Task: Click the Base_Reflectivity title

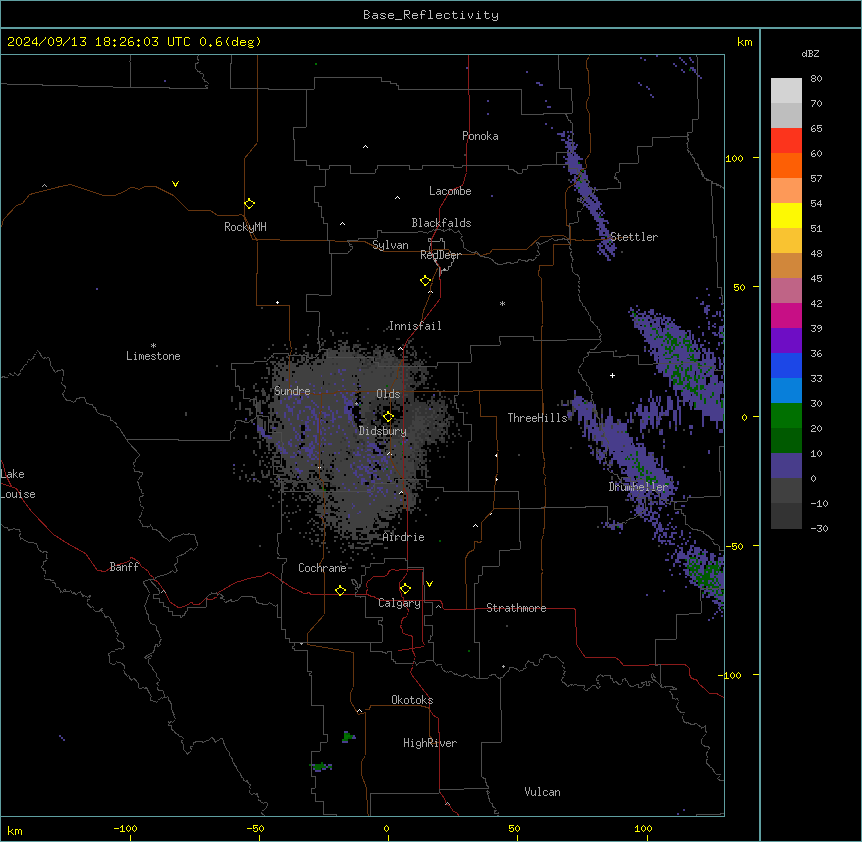Action: tap(431, 15)
